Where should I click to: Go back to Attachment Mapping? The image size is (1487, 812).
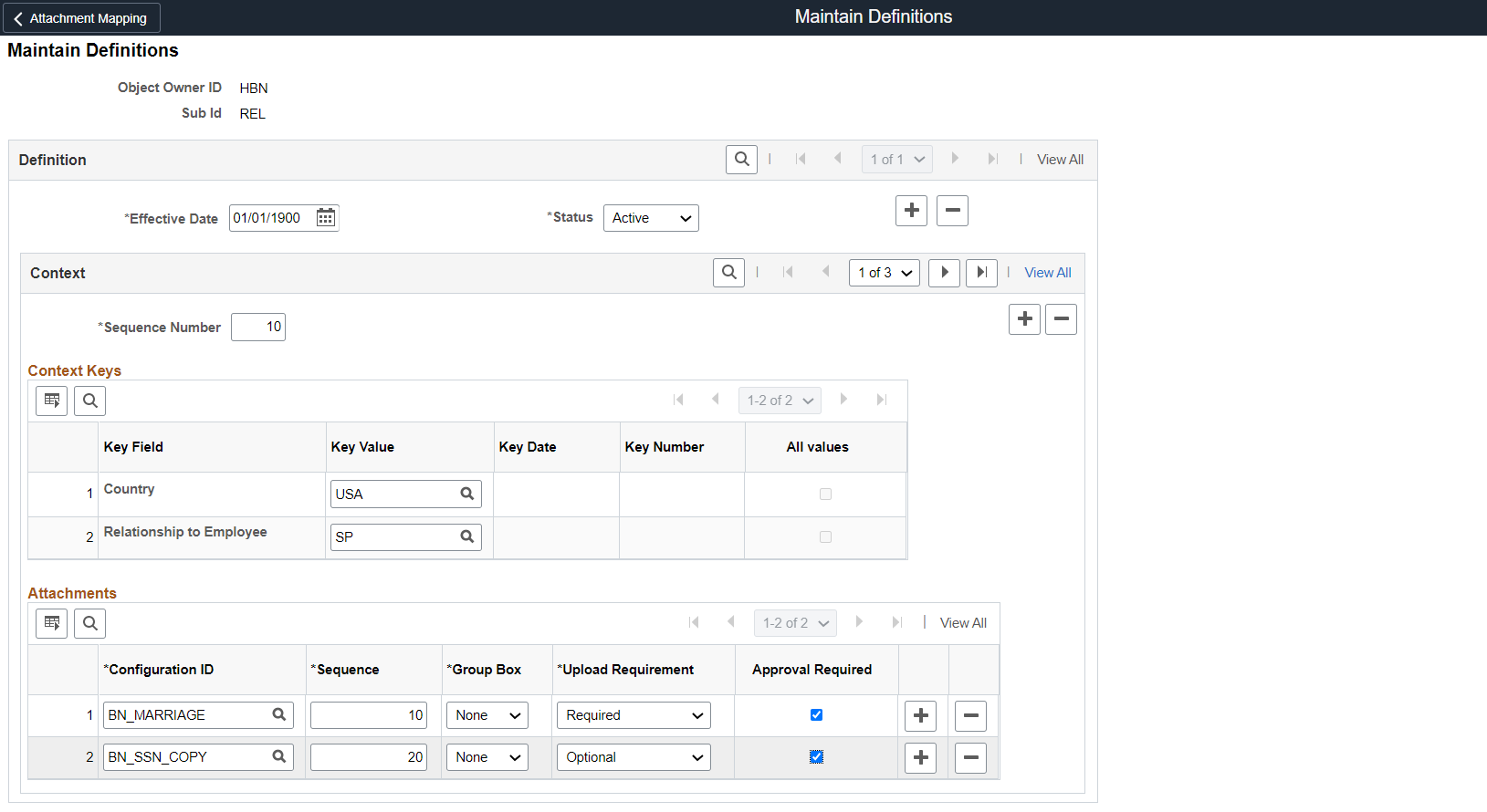[x=81, y=18]
